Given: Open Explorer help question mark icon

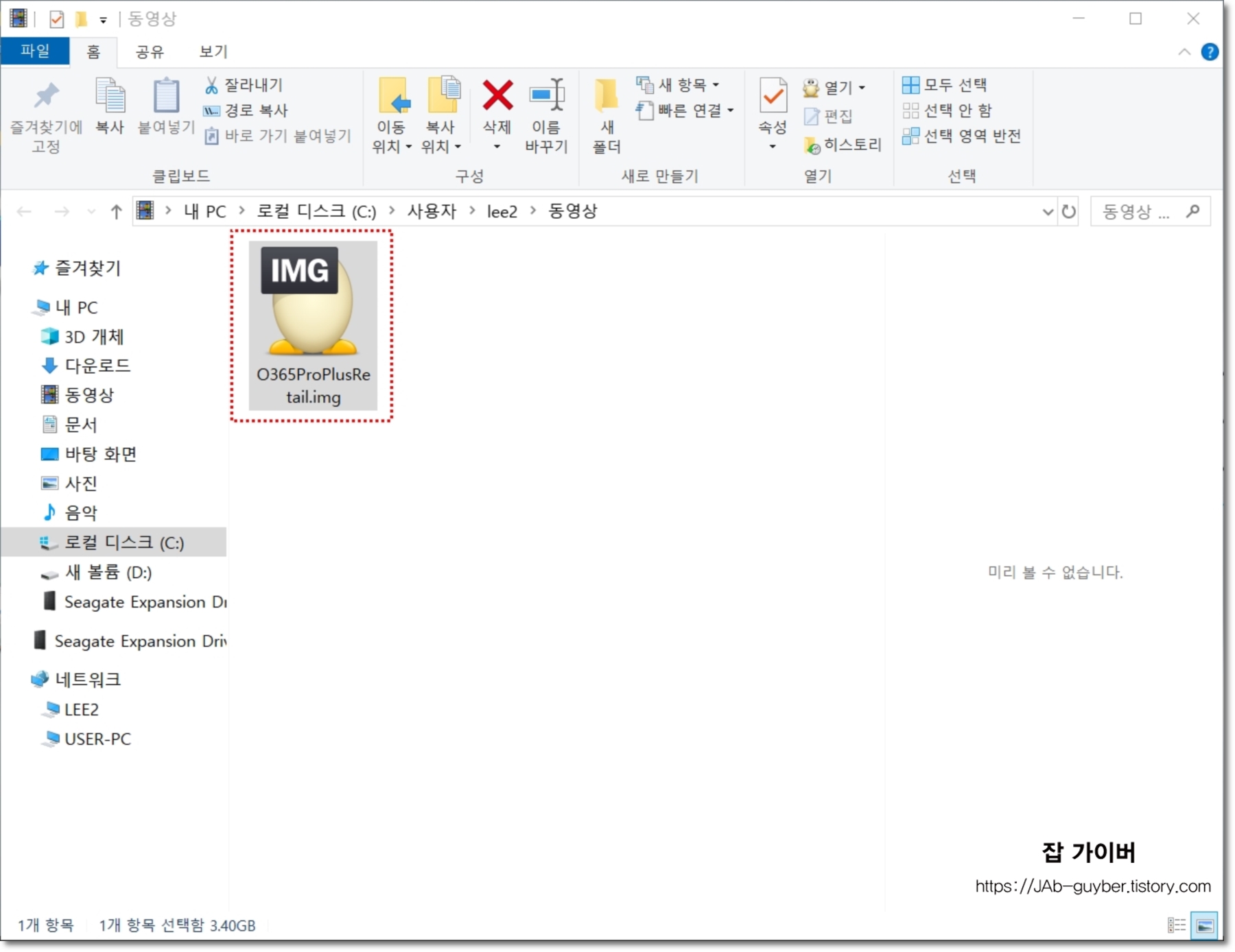Looking at the screenshot, I should 1210,51.
